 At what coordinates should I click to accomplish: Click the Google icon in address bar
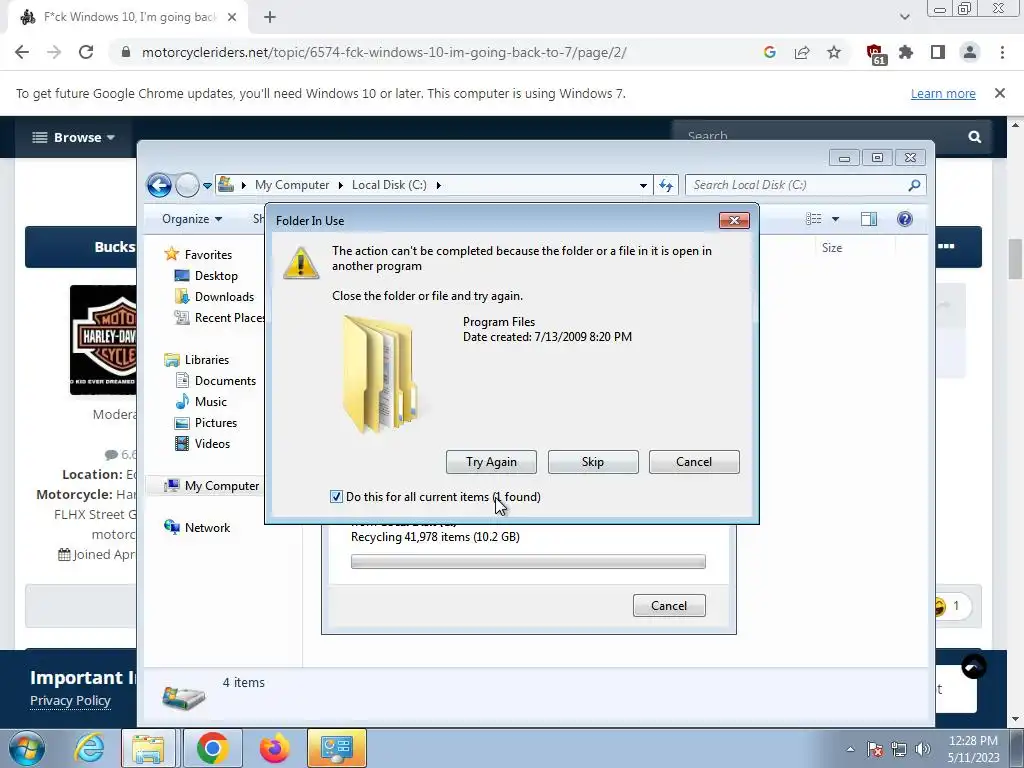[769, 52]
